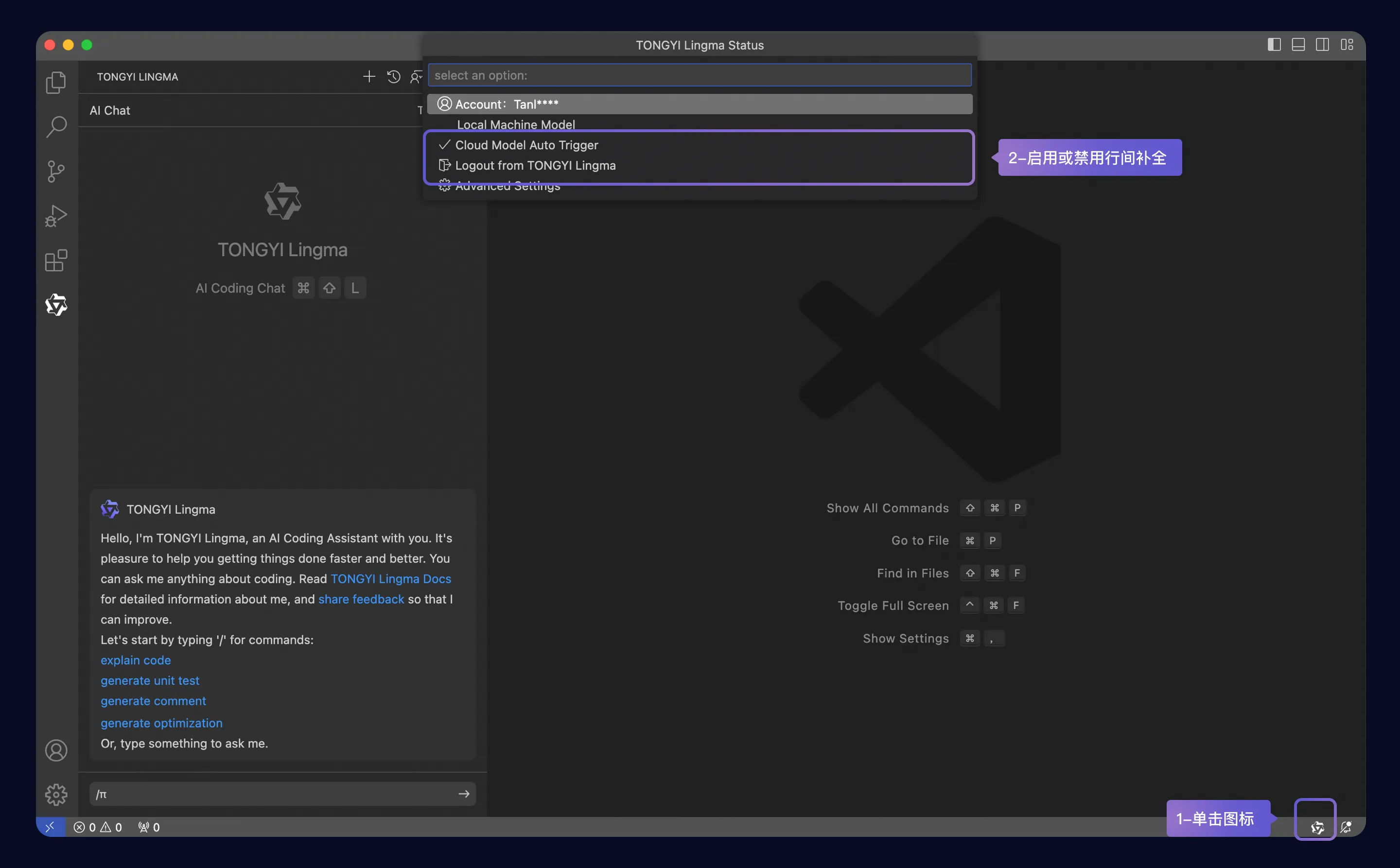The image size is (1400, 868).
Task: Click the generate unit test link
Action: (150, 680)
